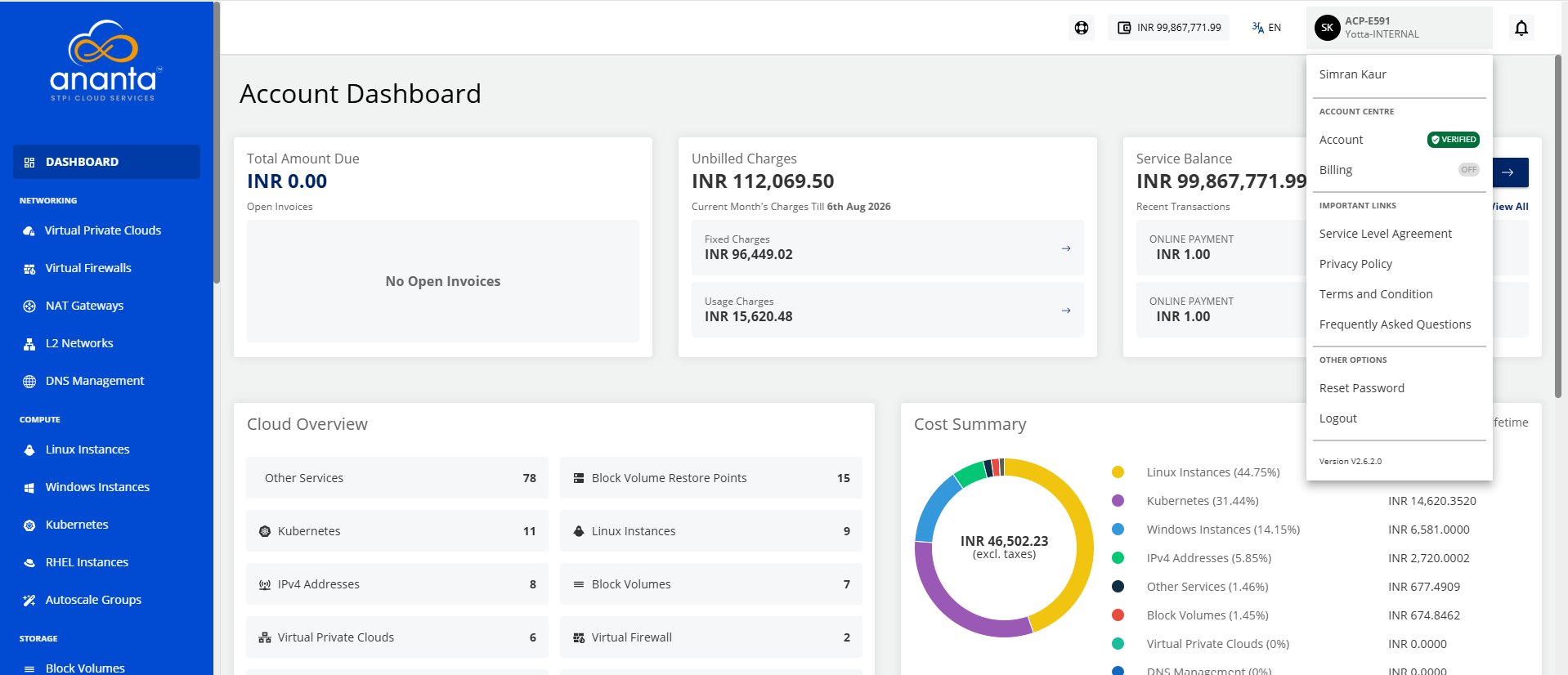Select Reset Password from the profile menu
Viewport: 1568px width, 675px height.
click(x=1362, y=388)
